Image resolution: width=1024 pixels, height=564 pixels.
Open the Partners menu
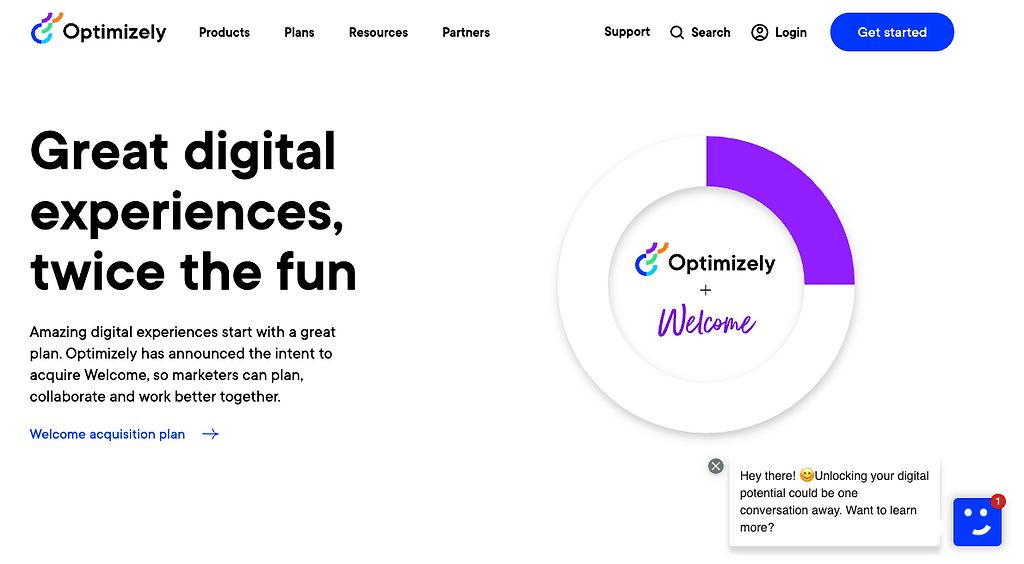466,33
